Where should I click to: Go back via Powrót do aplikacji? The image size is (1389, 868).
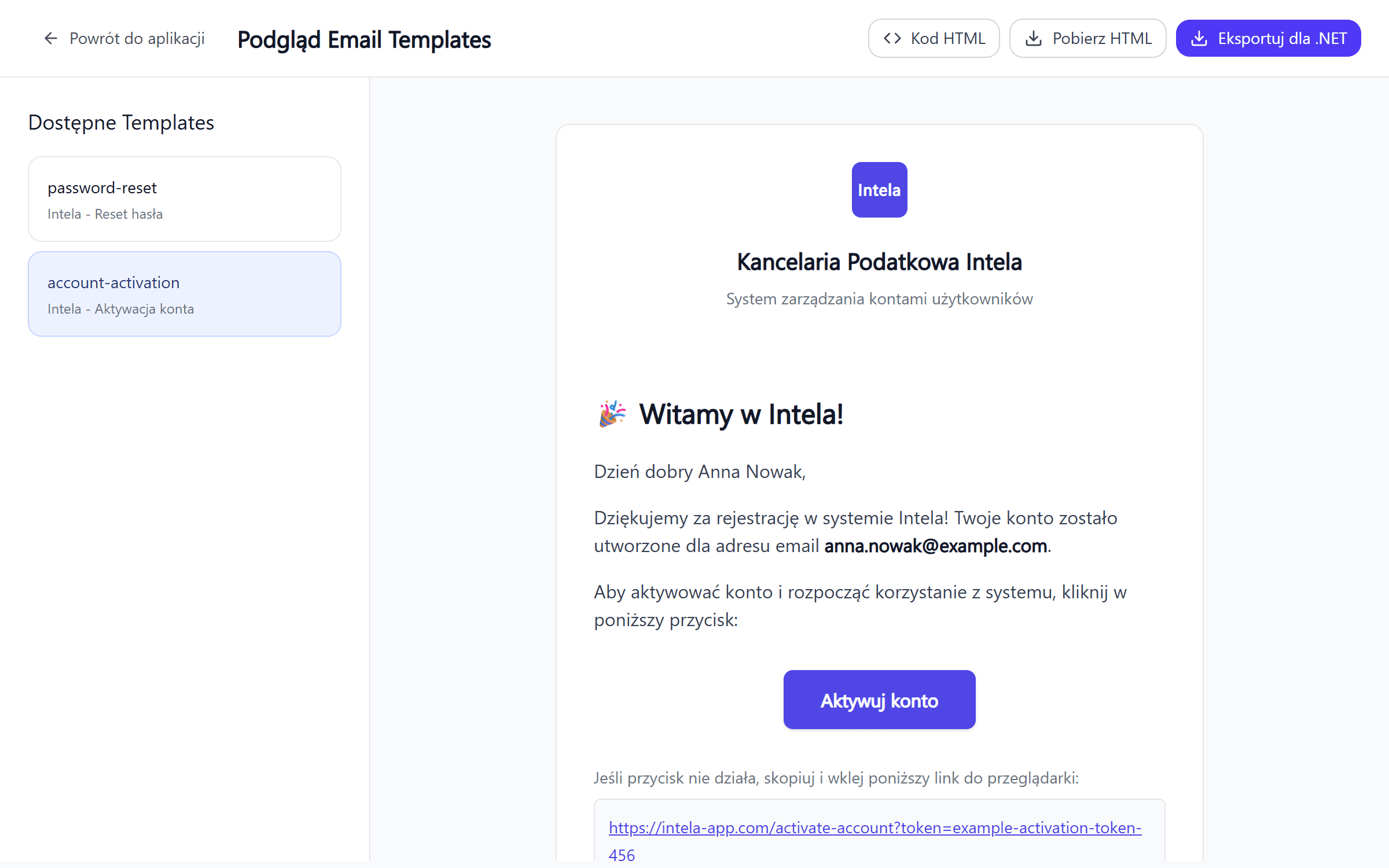pyautogui.click(x=124, y=38)
